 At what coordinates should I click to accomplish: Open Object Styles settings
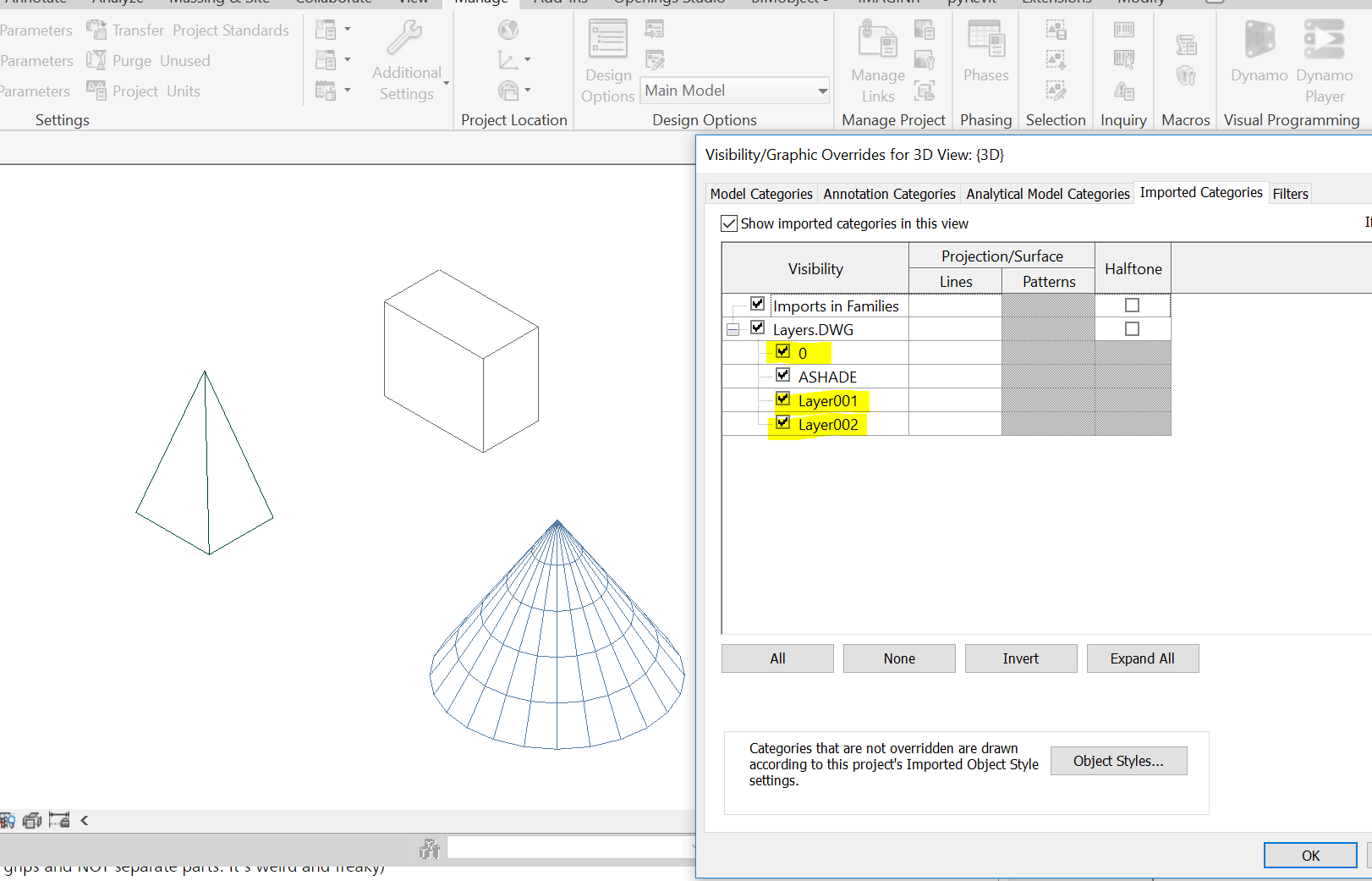tap(1118, 760)
